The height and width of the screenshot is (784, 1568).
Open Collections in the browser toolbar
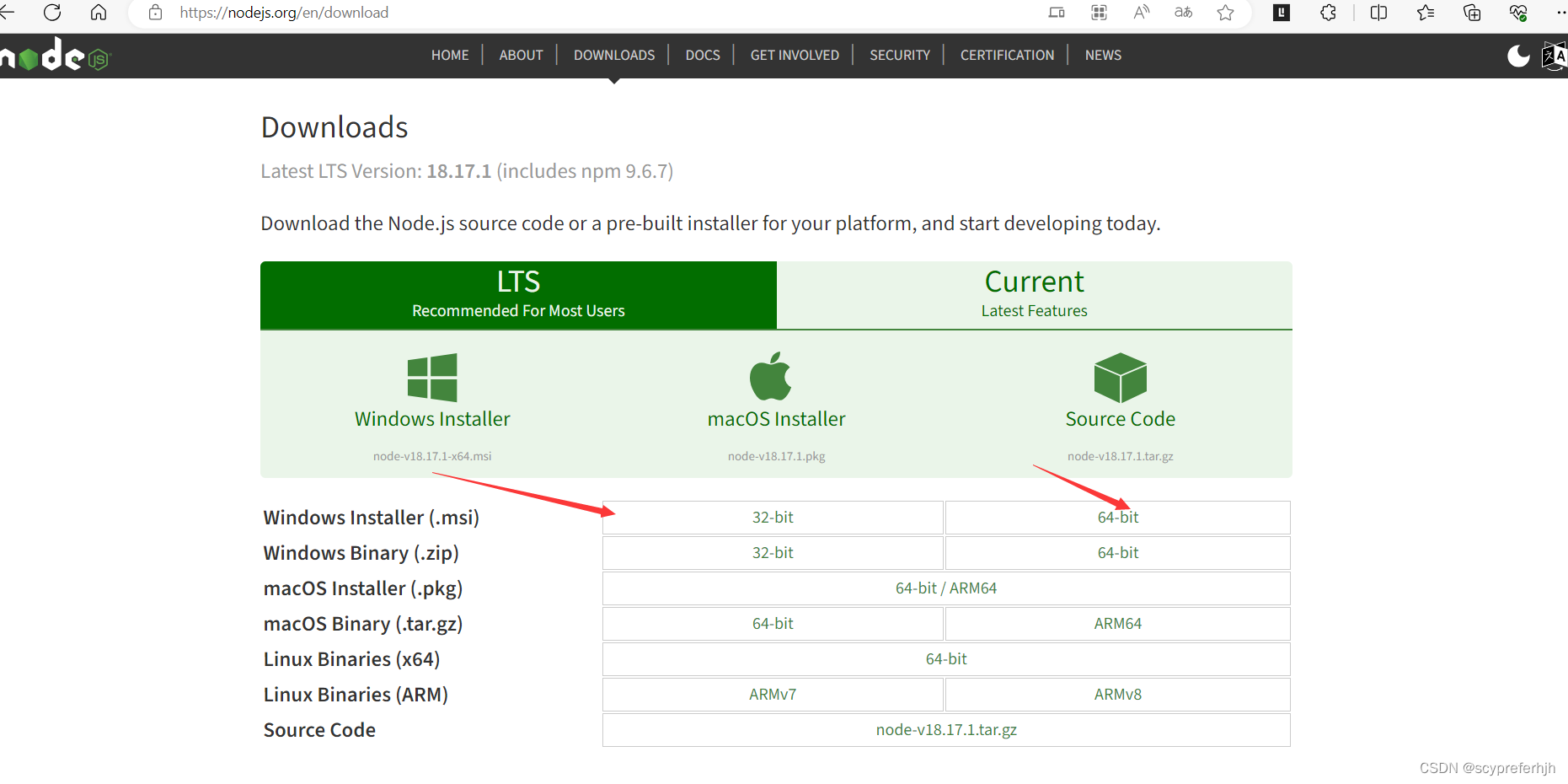[1472, 13]
